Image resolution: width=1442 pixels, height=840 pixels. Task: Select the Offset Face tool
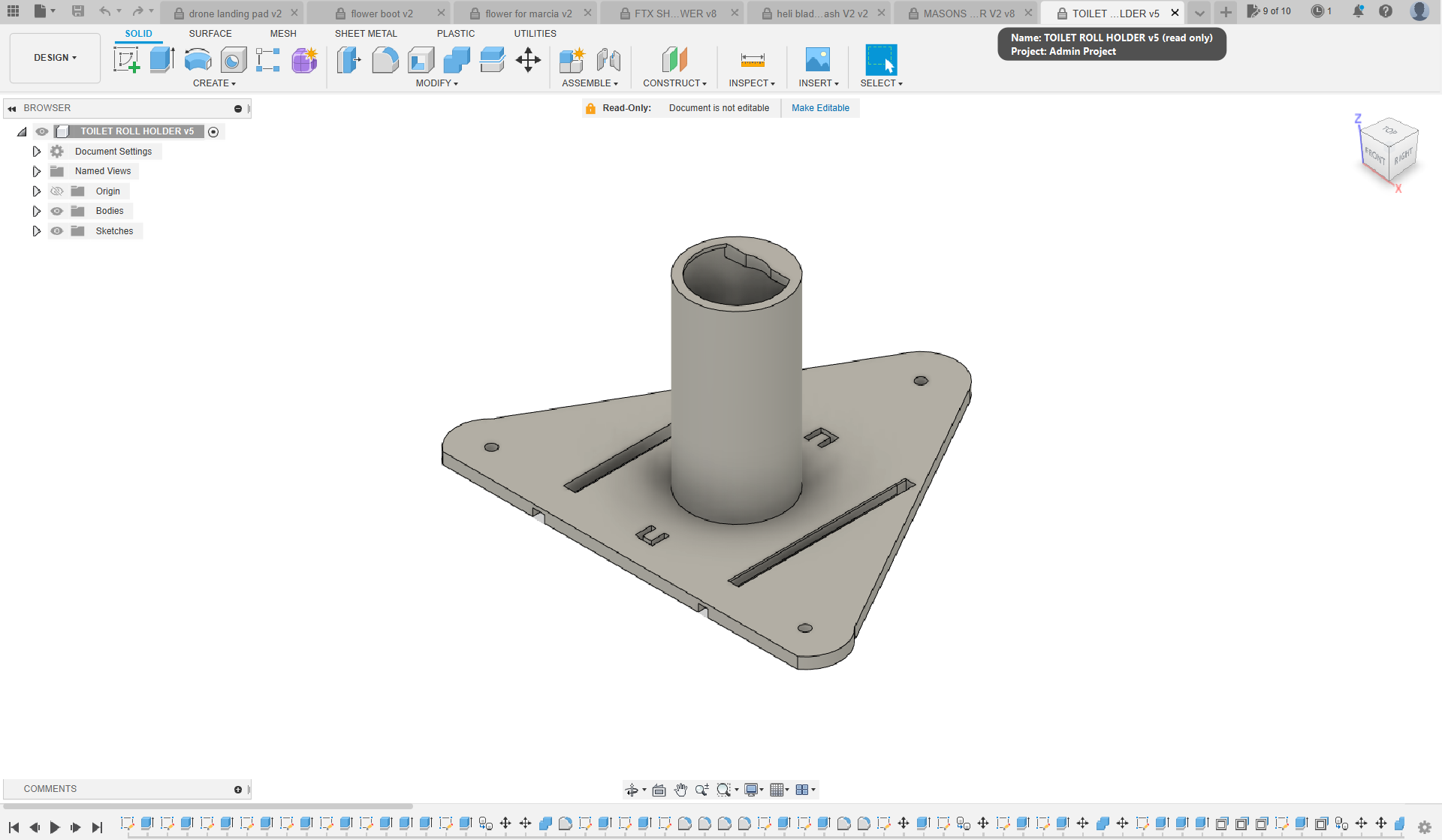(x=492, y=59)
